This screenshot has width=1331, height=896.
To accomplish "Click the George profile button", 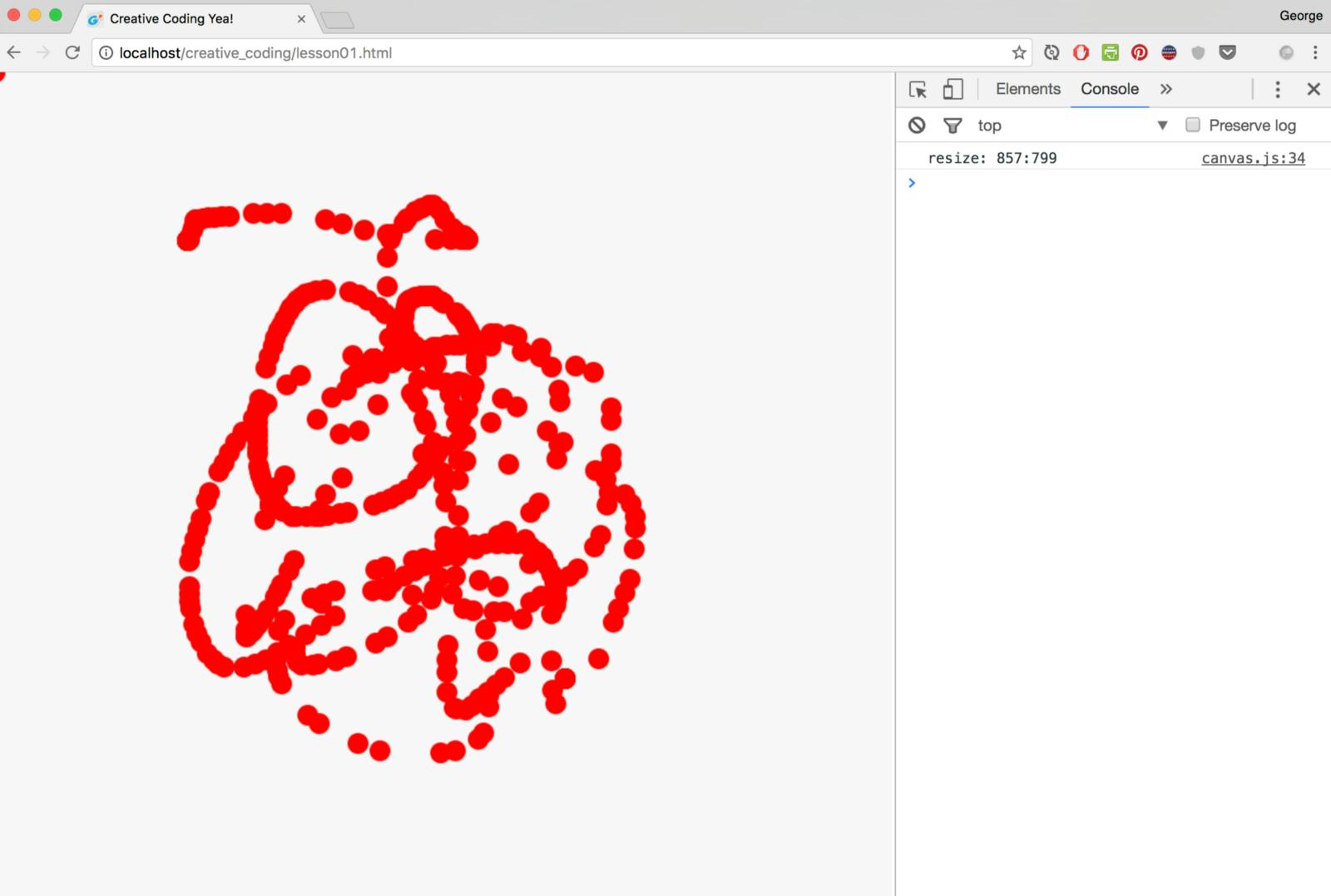I will [x=1300, y=16].
